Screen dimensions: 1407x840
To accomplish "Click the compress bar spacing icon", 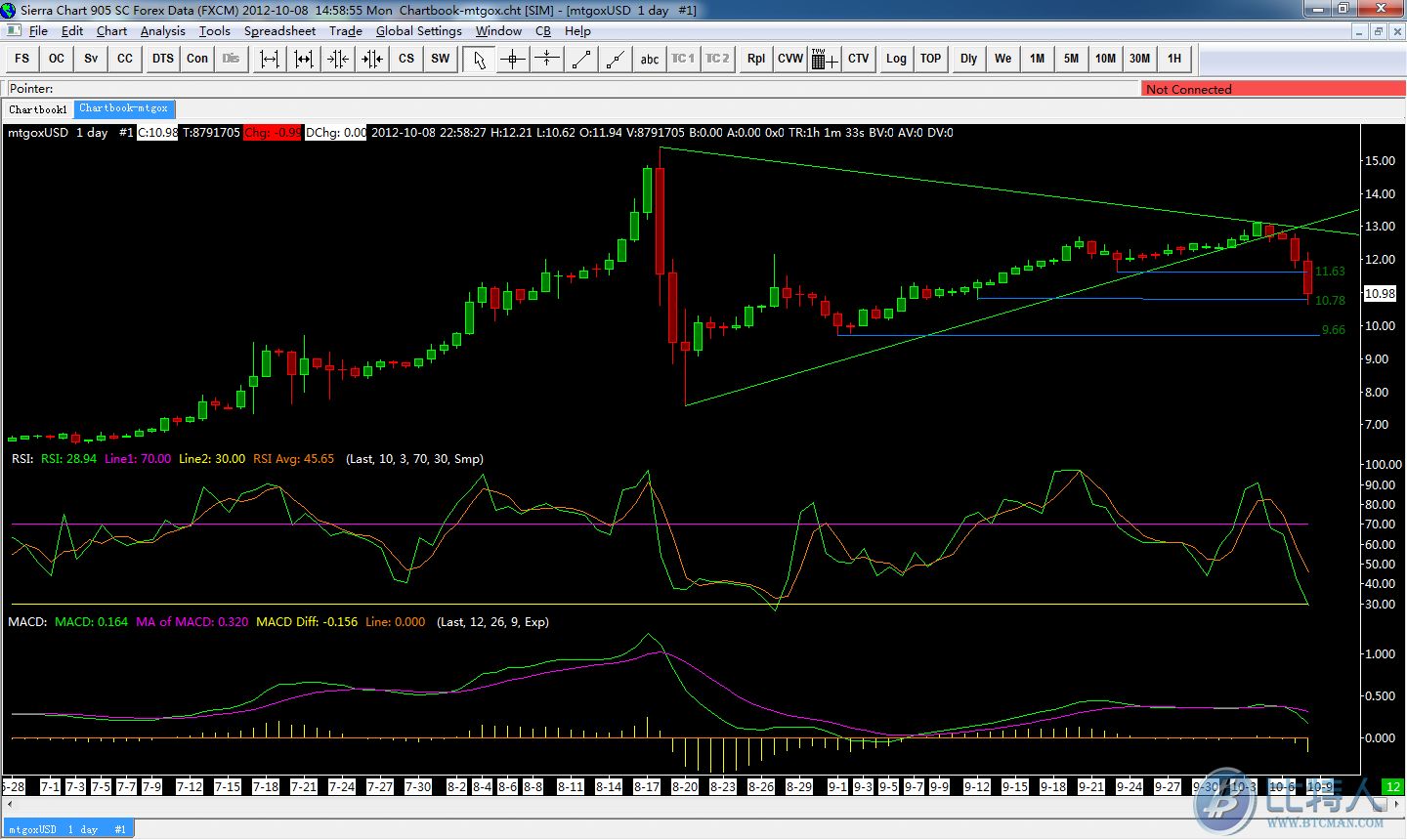I will point(338,59).
